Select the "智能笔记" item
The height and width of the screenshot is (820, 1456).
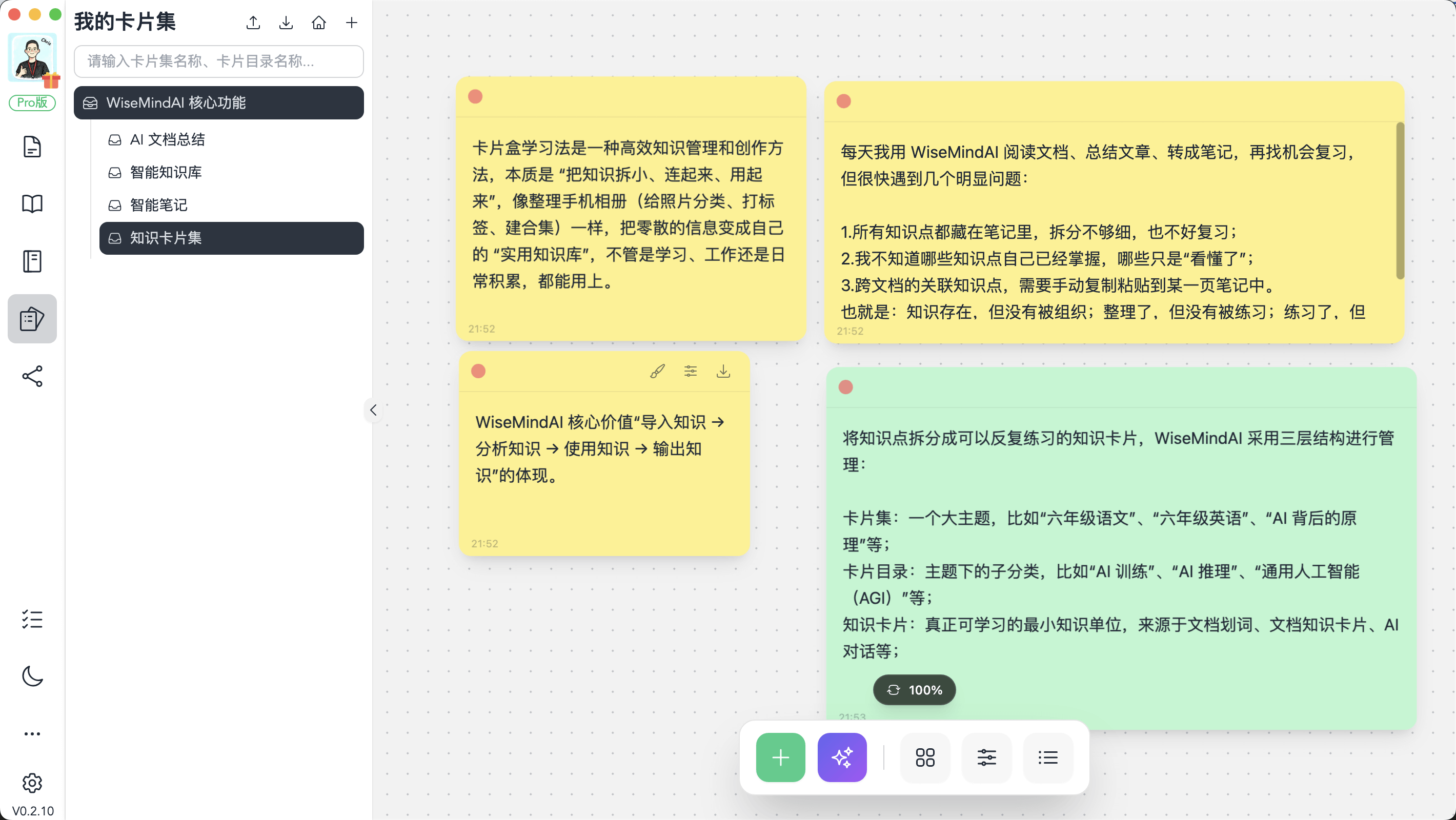click(x=158, y=205)
